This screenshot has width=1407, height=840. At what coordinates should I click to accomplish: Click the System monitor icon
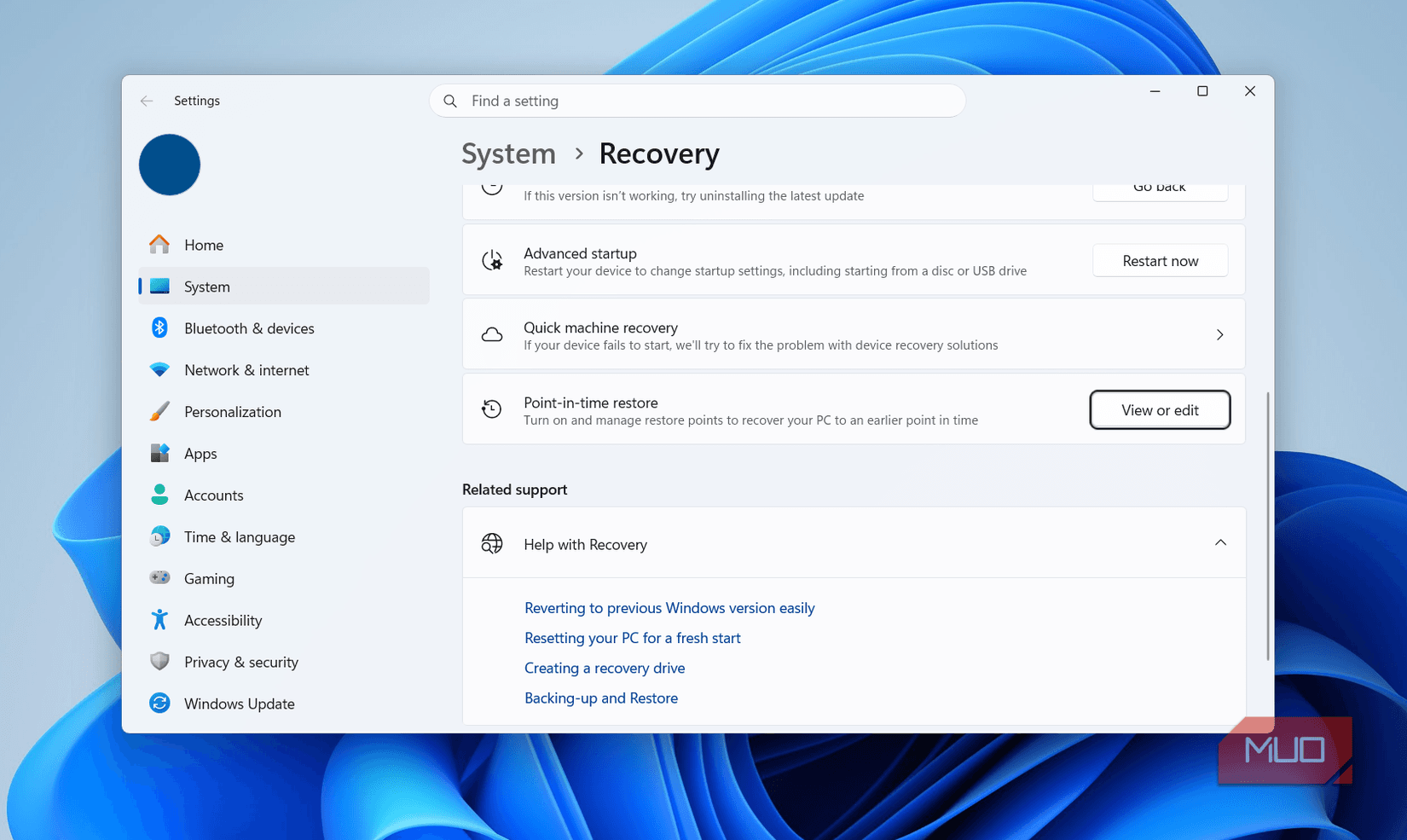click(159, 287)
